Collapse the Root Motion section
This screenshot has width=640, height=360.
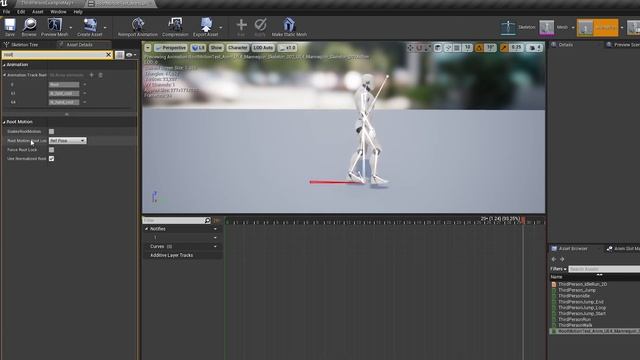click(x=4, y=122)
